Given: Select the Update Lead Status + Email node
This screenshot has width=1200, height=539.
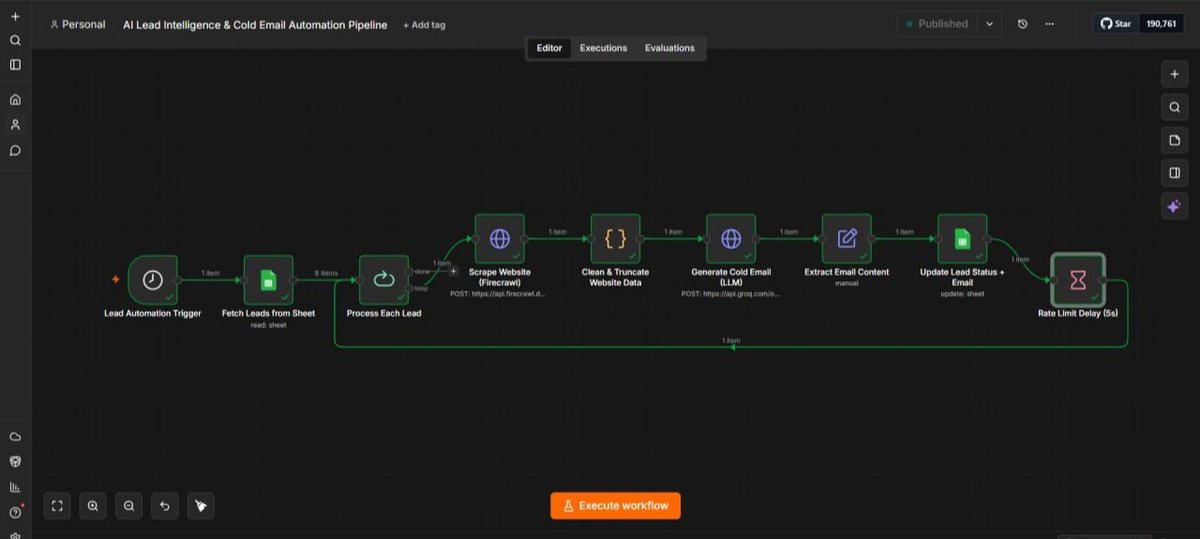Looking at the screenshot, I should (962, 239).
